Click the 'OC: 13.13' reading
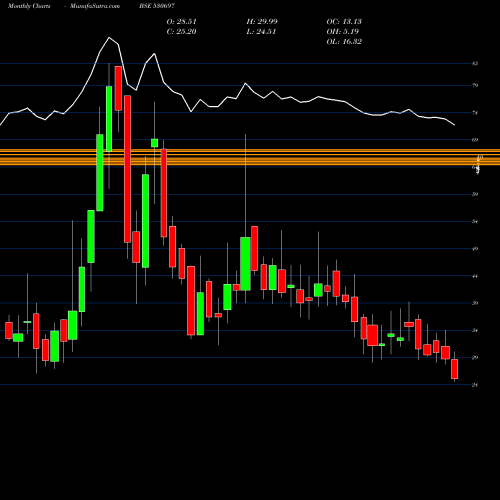The height and width of the screenshot is (500, 500). (344, 22)
